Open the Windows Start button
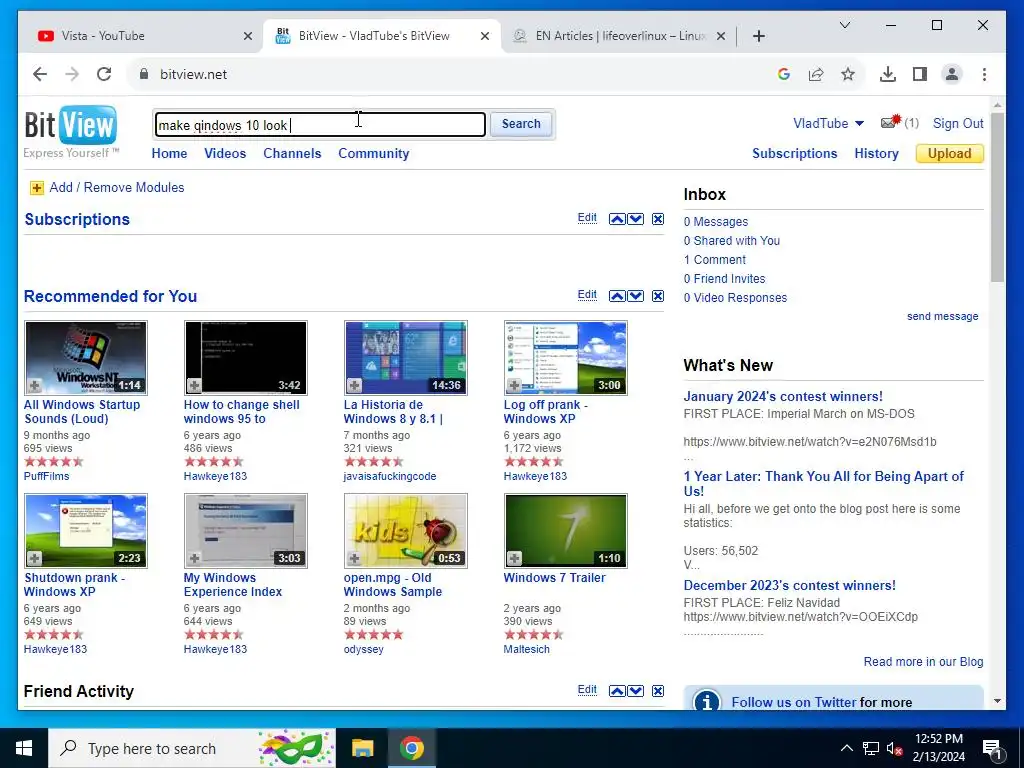 (x=24, y=748)
